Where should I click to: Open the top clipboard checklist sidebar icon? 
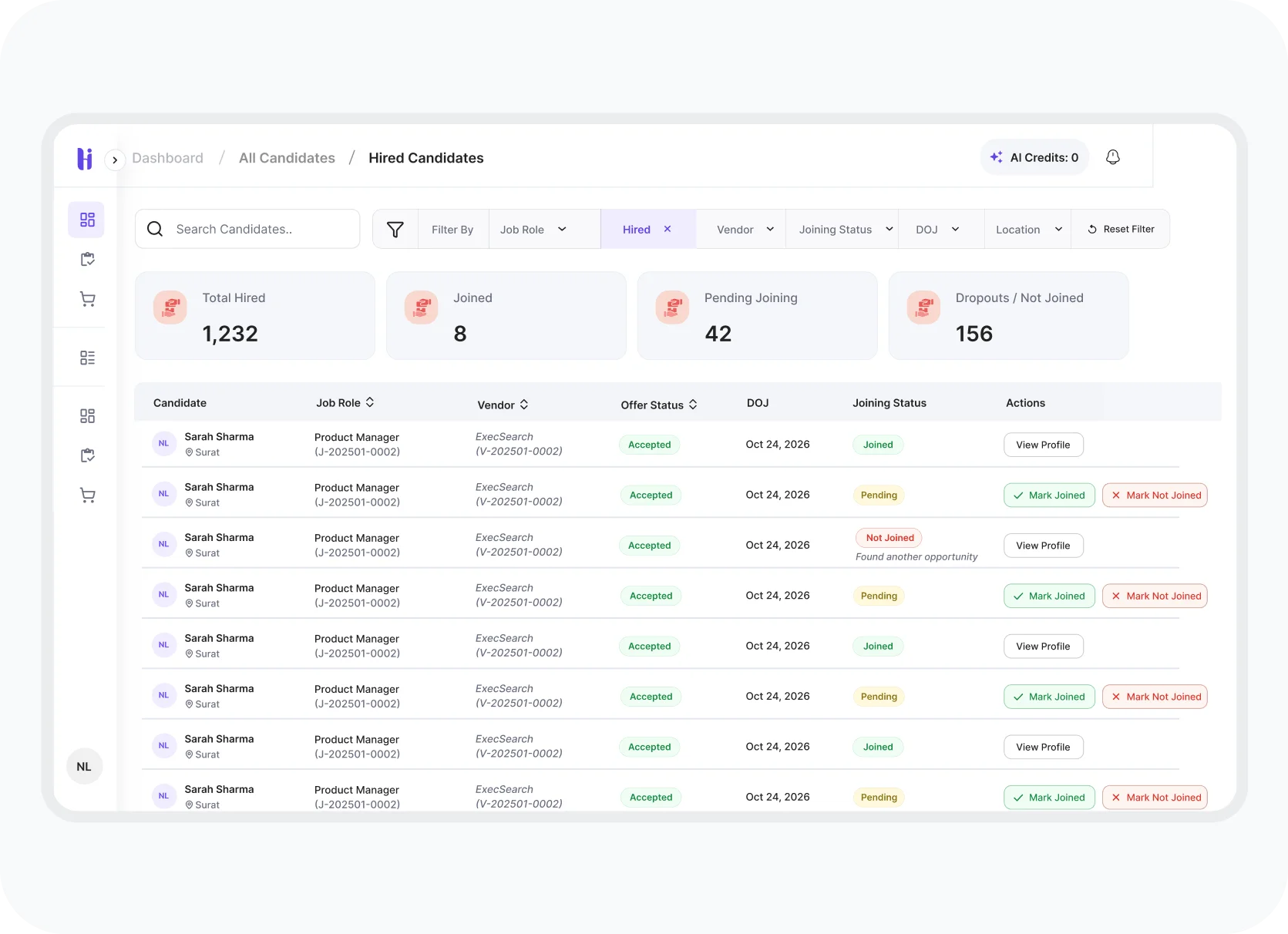tap(87, 260)
